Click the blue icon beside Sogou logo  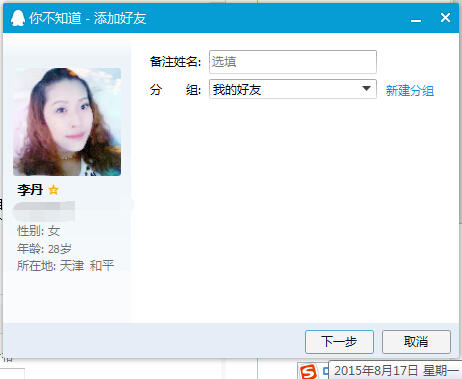[325, 371]
